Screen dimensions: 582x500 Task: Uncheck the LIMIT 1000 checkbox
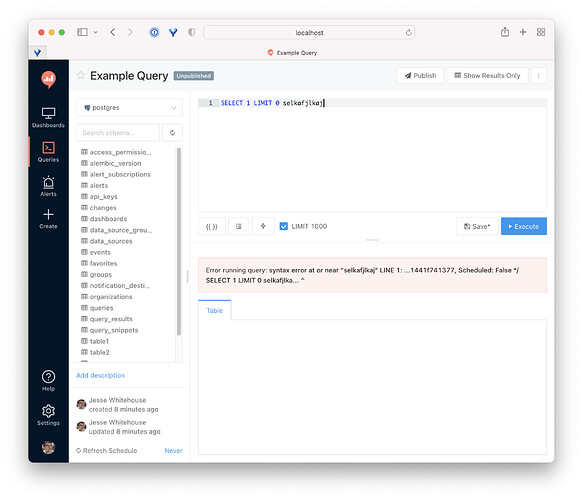[x=284, y=226]
